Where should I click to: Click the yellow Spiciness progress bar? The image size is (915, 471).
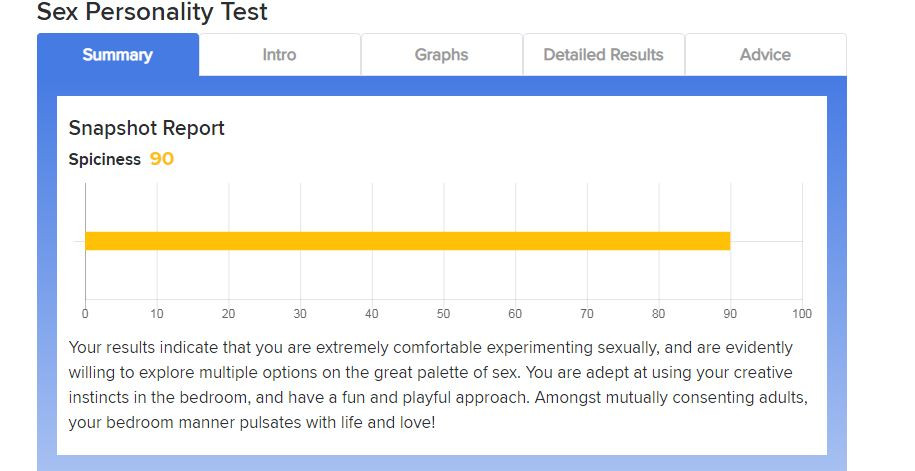(x=407, y=241)
